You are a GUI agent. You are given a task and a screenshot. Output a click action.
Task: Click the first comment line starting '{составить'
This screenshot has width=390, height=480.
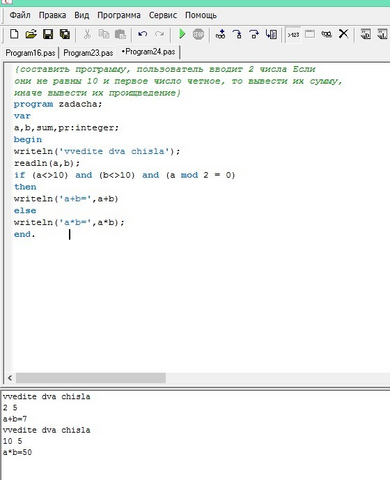[165, 69]
